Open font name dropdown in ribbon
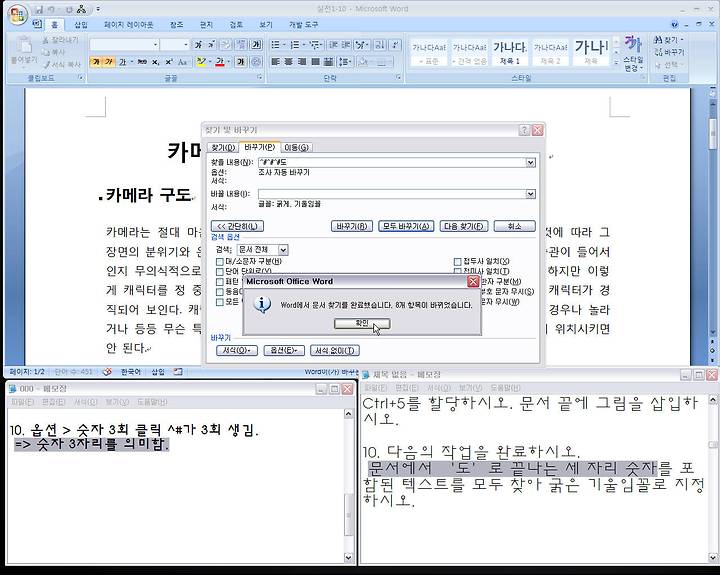 [156, 45]
